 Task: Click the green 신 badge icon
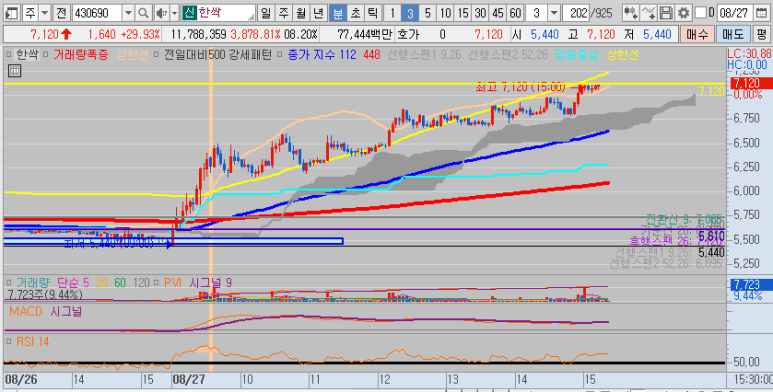[x=189, y=13]
